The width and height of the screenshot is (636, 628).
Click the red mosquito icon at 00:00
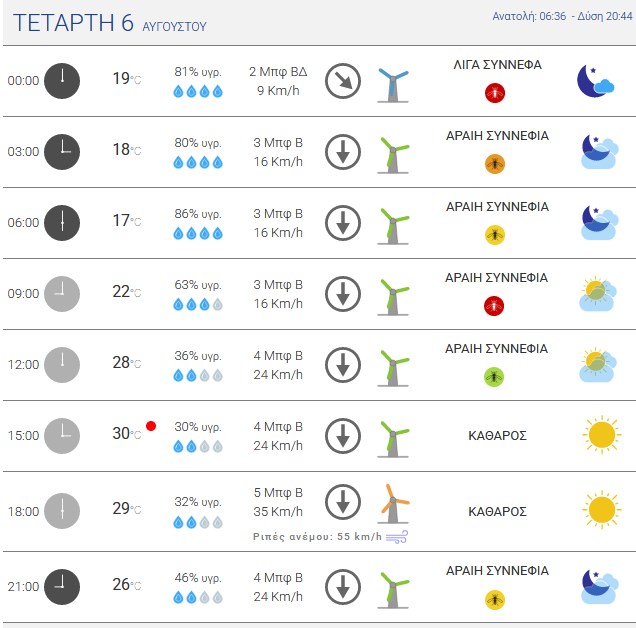click(495, 93)
